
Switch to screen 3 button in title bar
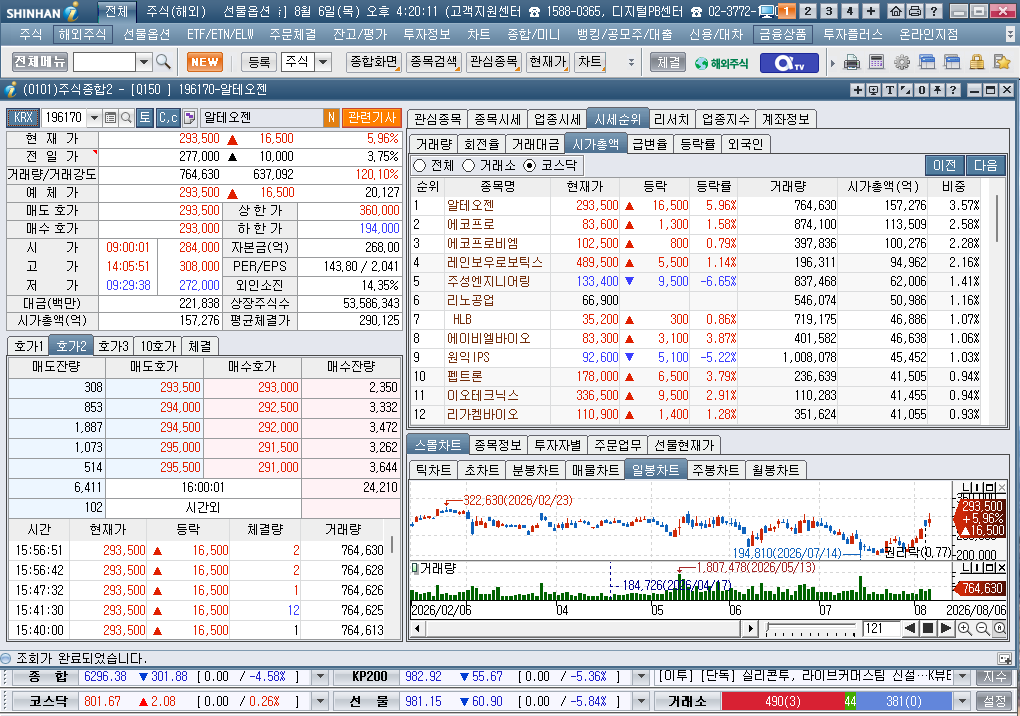pyautogui.click(x=829, y=11)
